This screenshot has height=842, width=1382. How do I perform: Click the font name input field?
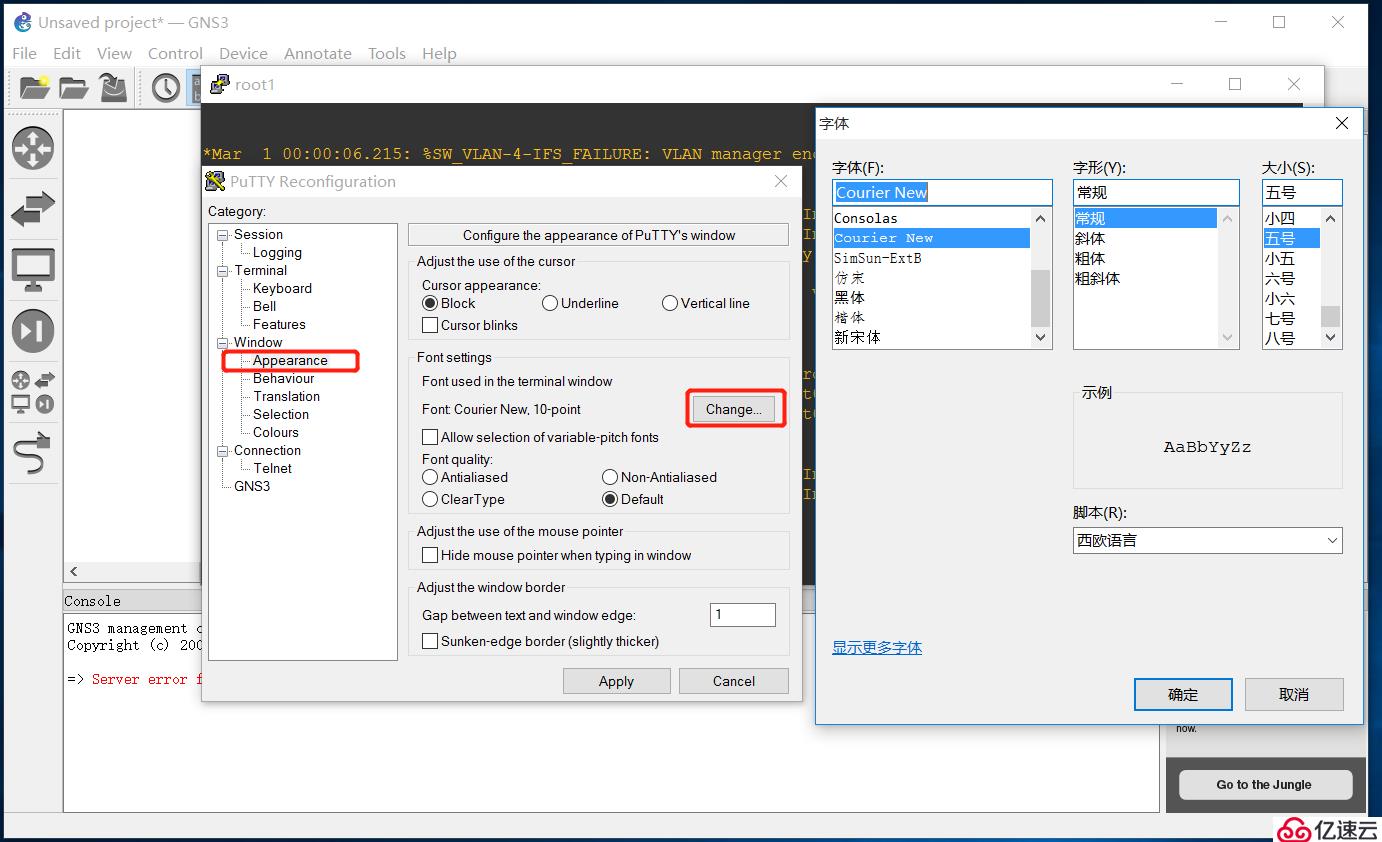[942, 192]
